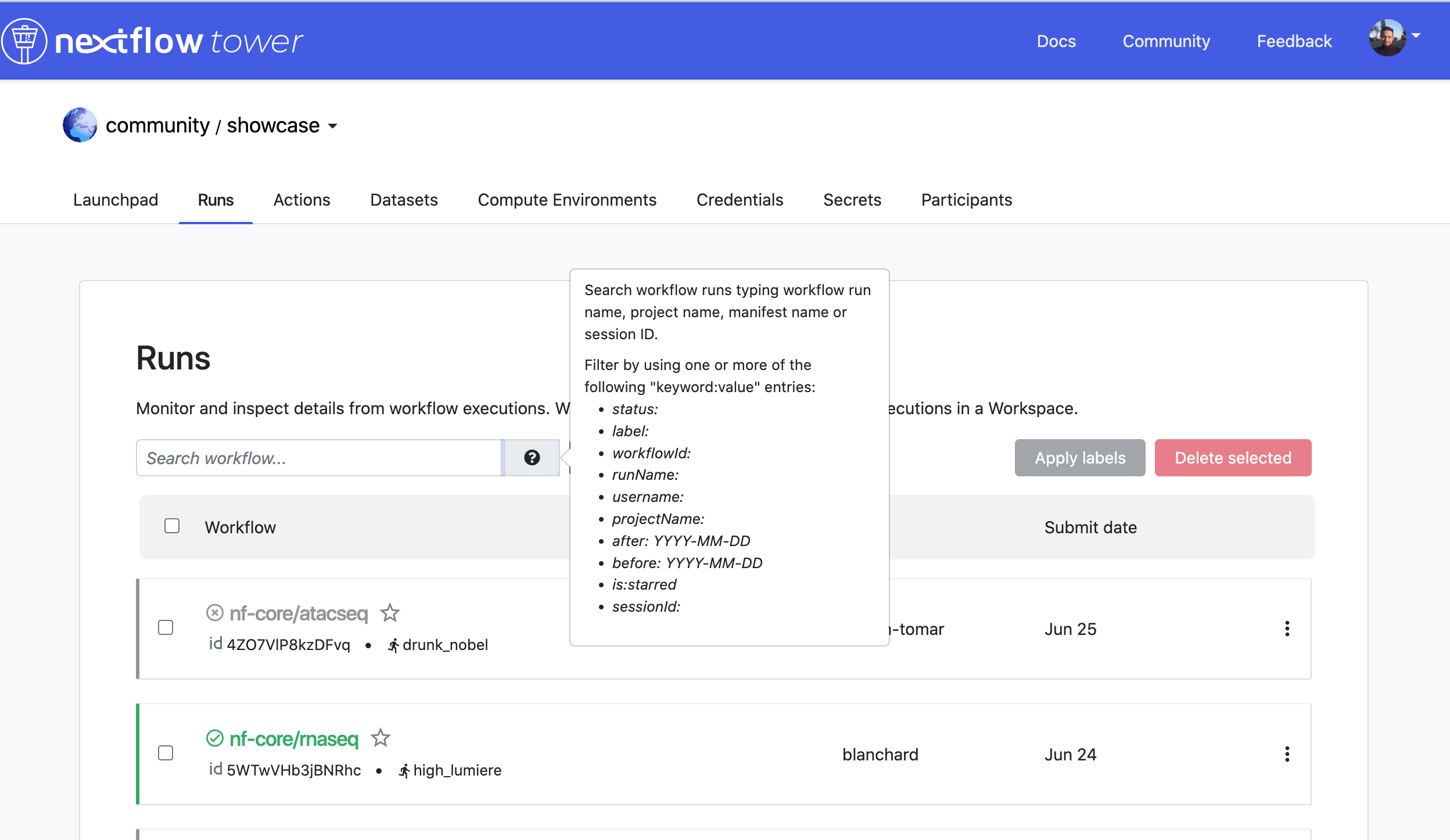The width and height of the screenshot is (1450, 840).
Task: Click the runner icon beside high_lumiere
Action: [404, 771]
